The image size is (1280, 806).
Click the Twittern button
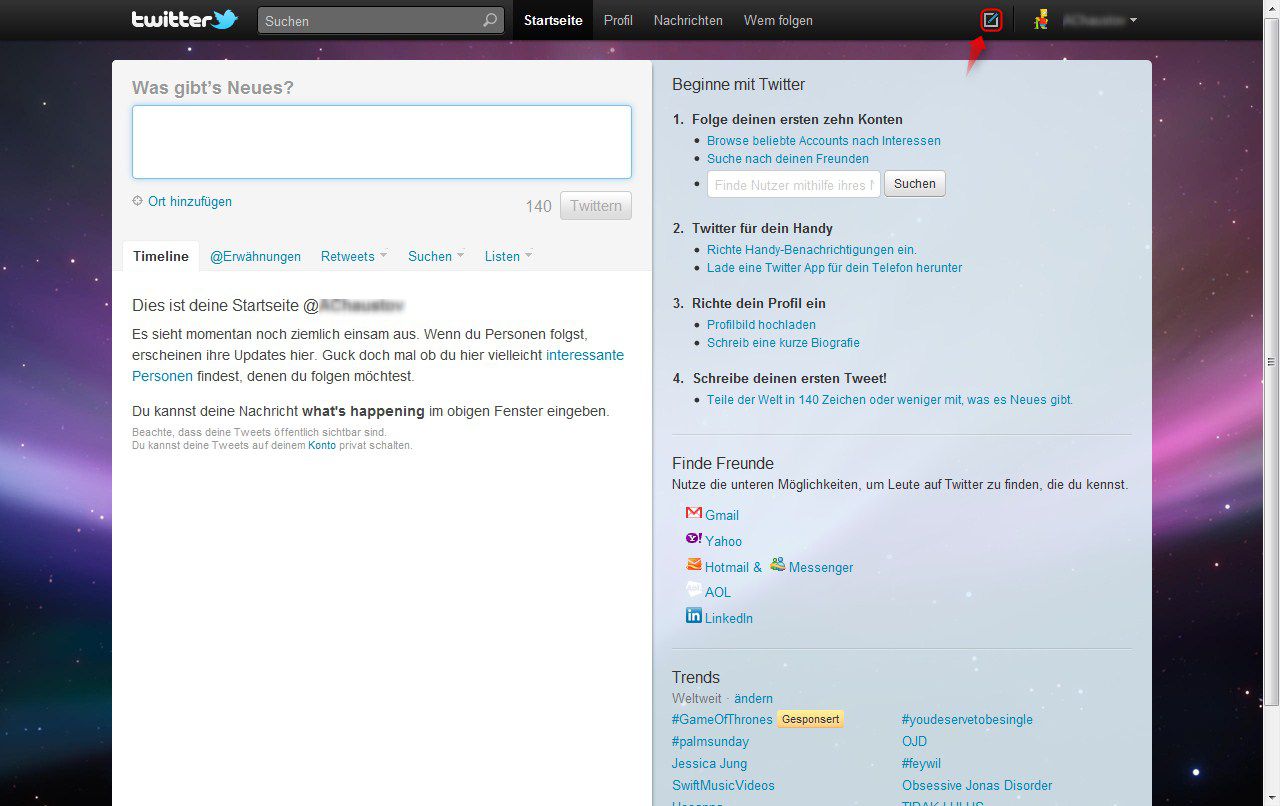point(596,206)
